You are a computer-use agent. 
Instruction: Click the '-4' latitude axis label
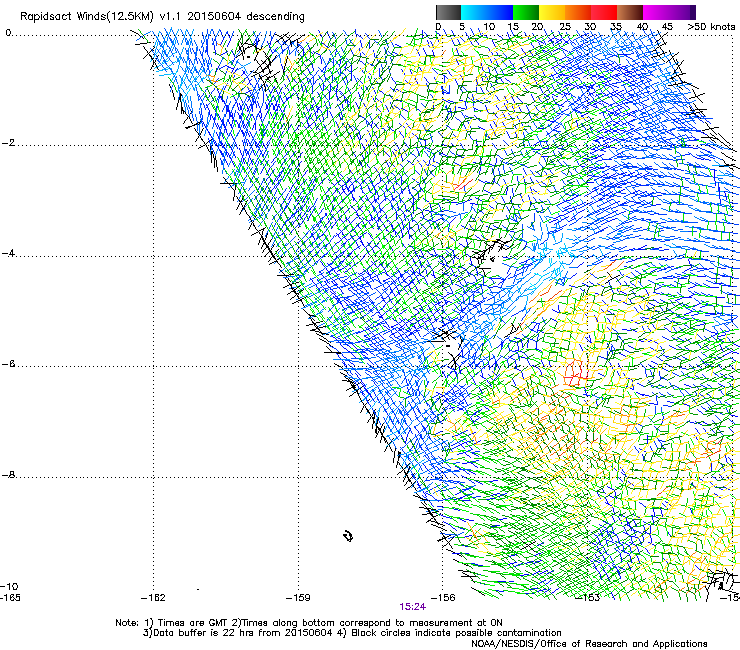click(8, 253)
